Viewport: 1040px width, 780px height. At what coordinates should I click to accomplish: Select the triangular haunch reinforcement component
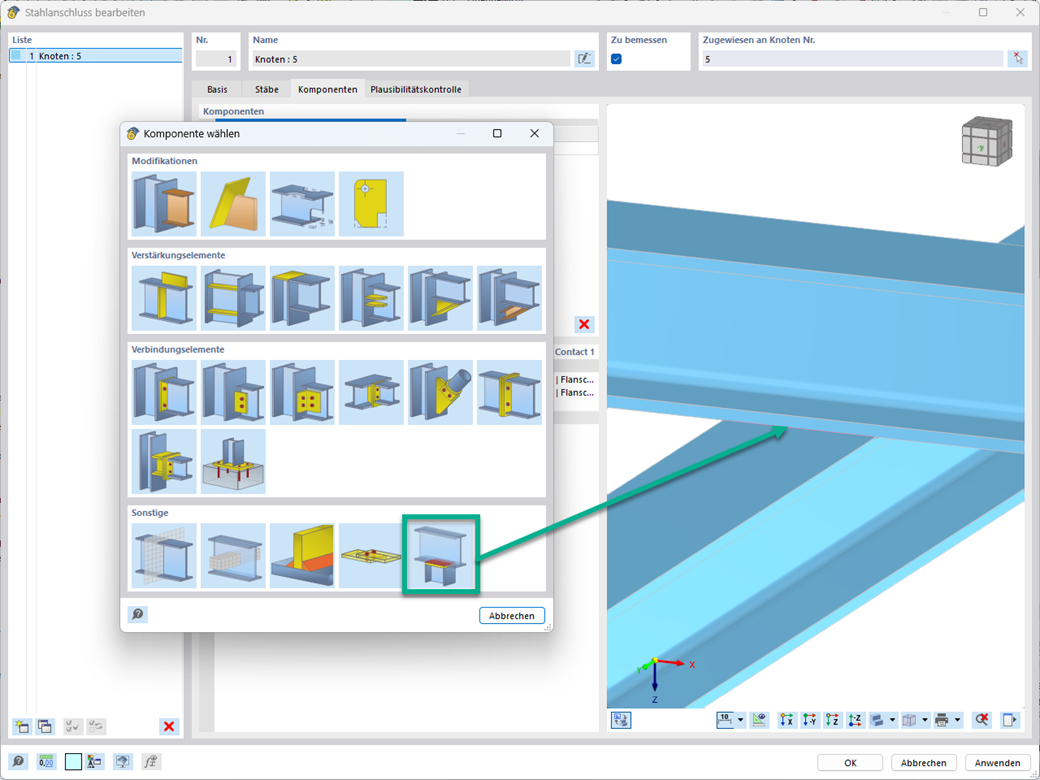point(440,298)
